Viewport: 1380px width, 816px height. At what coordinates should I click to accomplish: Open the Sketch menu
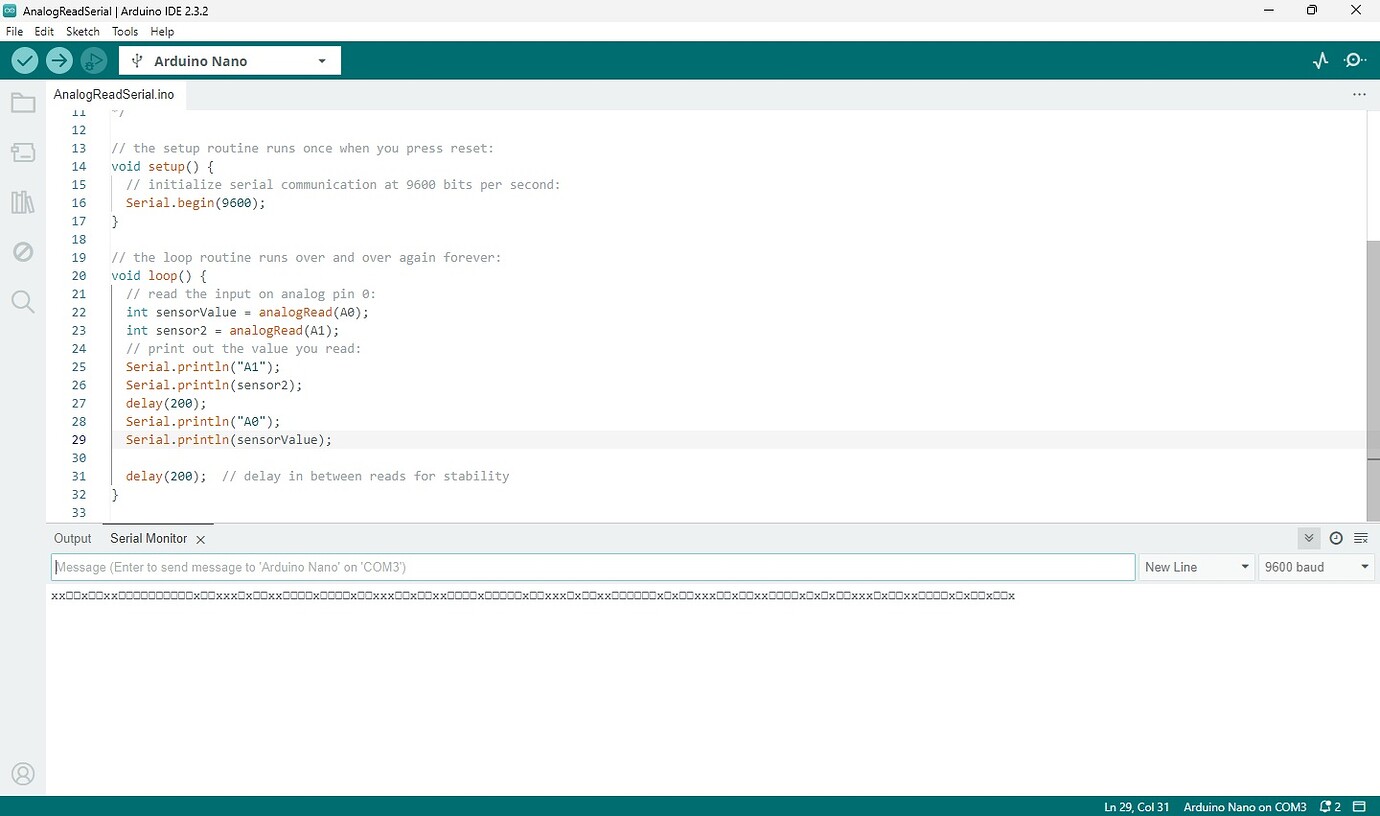point(83,32)
